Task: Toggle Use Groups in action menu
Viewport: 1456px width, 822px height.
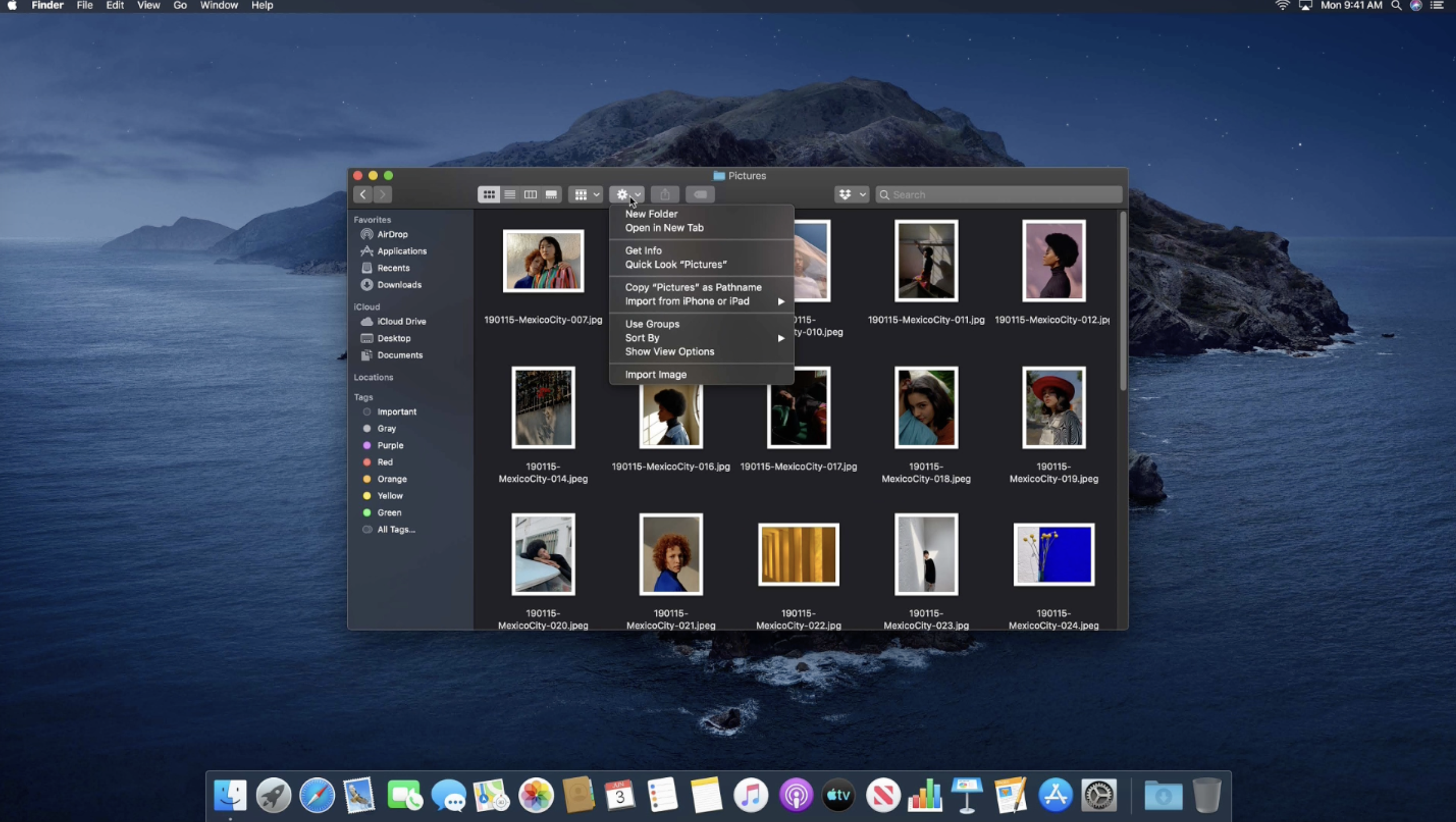Action: click(652, 324)
